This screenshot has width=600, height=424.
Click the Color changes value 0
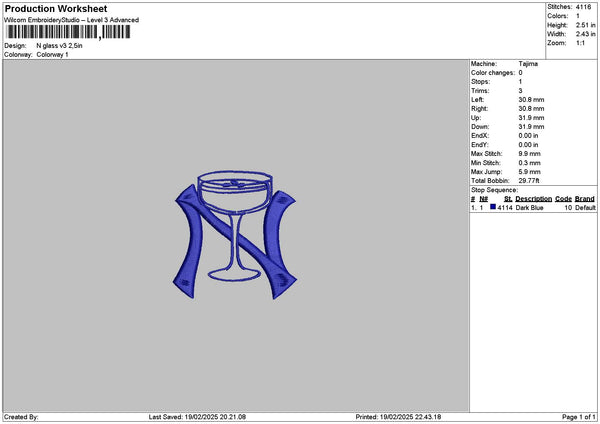(x=520, y=73)
